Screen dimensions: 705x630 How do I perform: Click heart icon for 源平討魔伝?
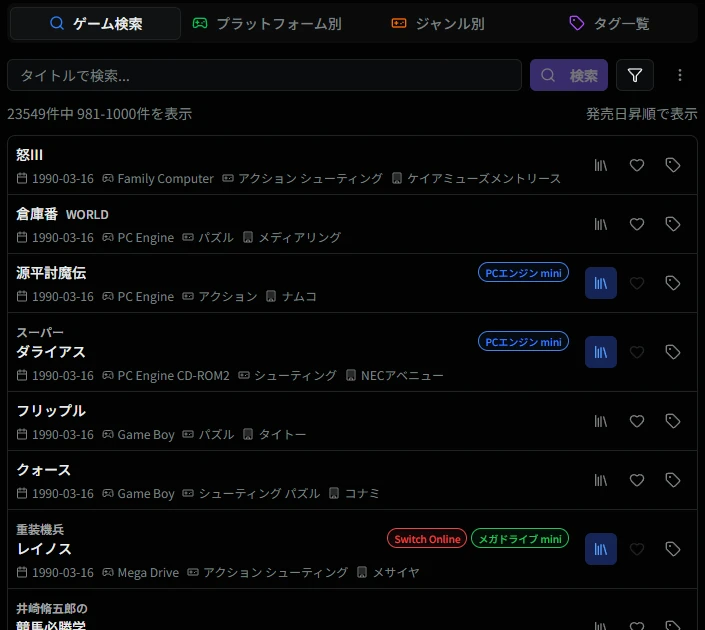[x=637, y=283]
